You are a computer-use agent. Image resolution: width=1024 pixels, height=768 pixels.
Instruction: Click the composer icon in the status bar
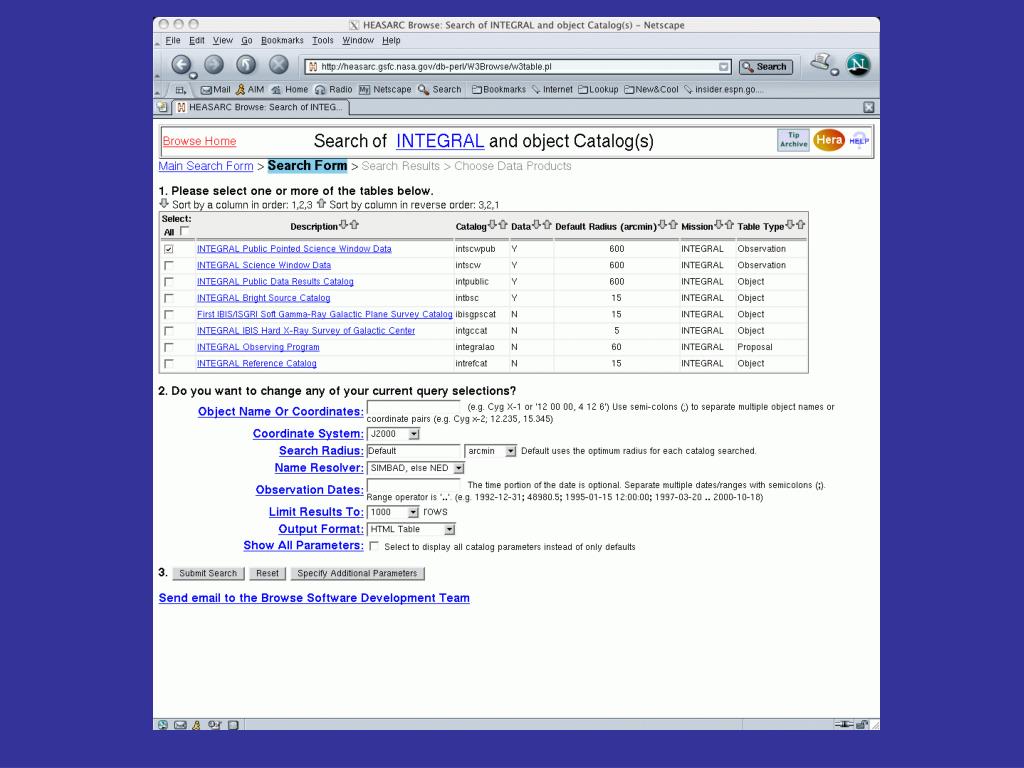pyautogui.click(x=215, y=724)
